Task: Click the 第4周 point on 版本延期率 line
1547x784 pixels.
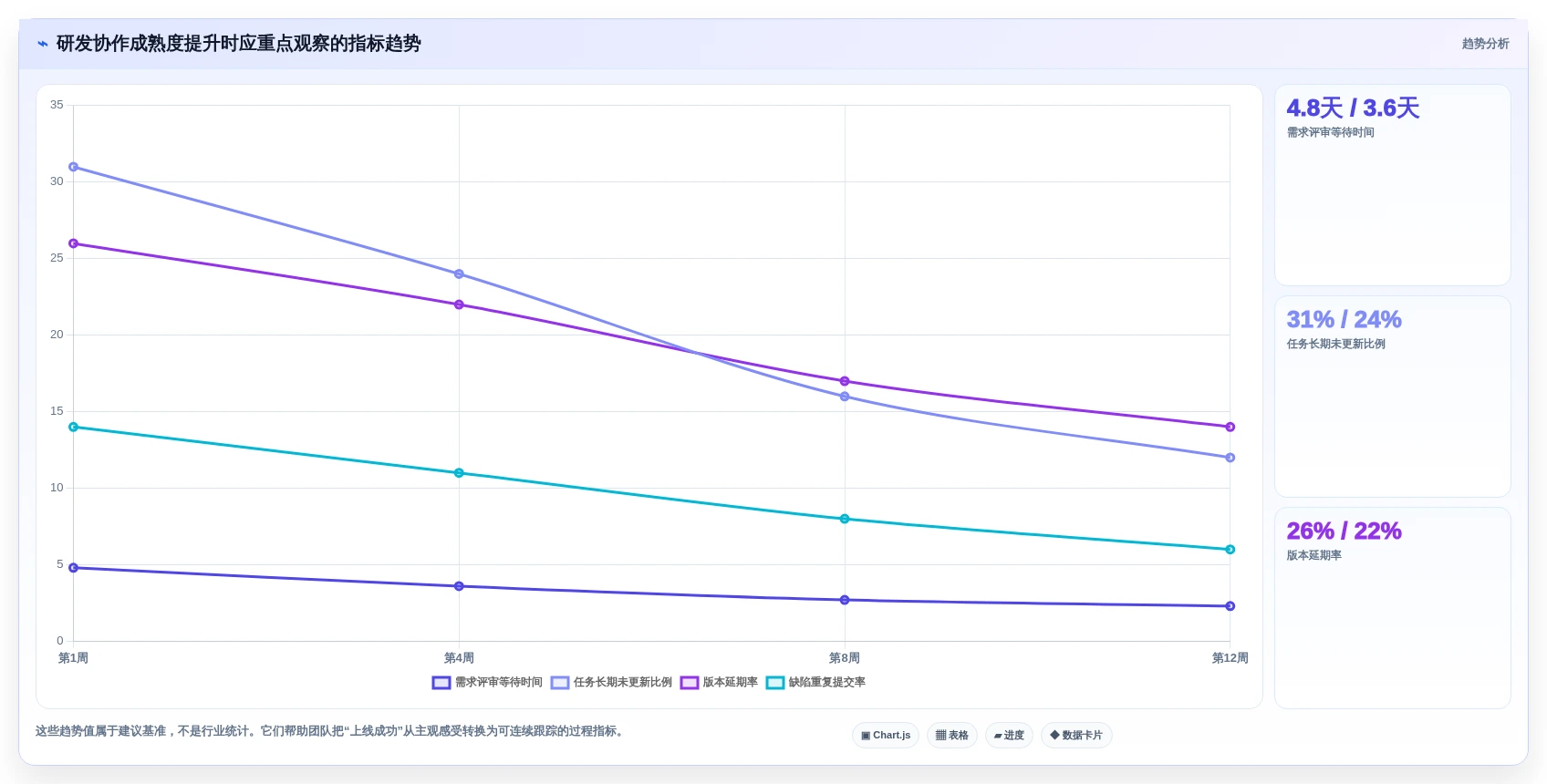Action: [459, 304]
